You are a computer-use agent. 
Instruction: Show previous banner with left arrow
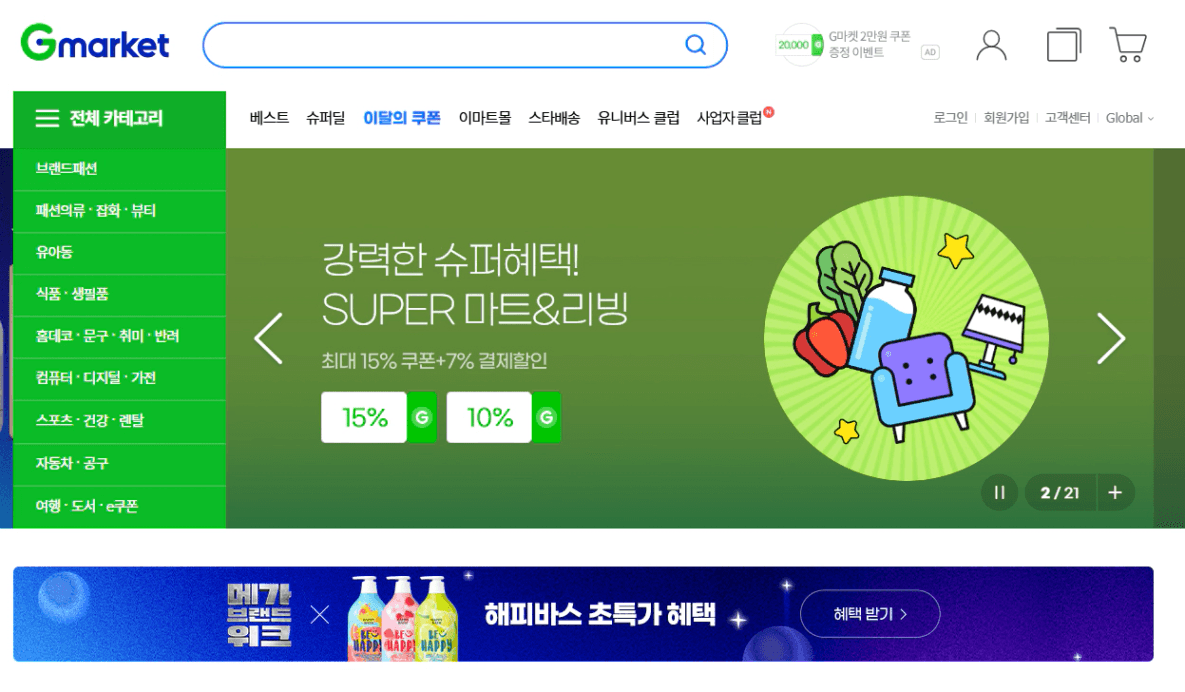point(268,338)
